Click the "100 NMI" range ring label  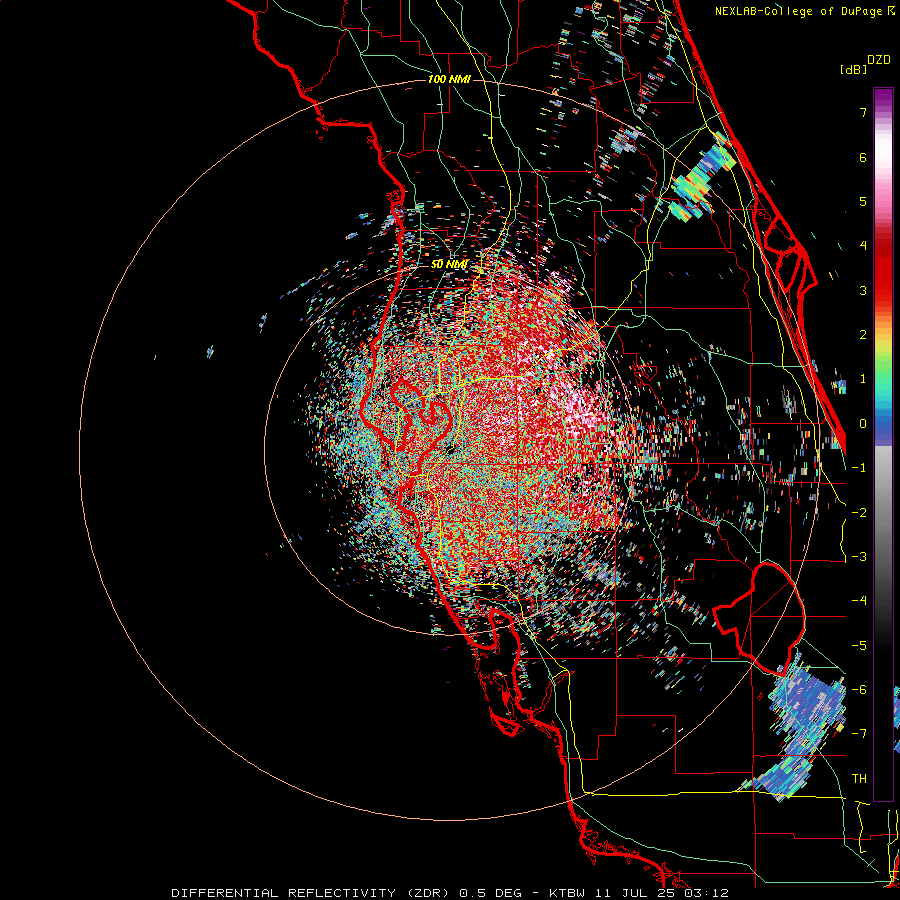449,79
